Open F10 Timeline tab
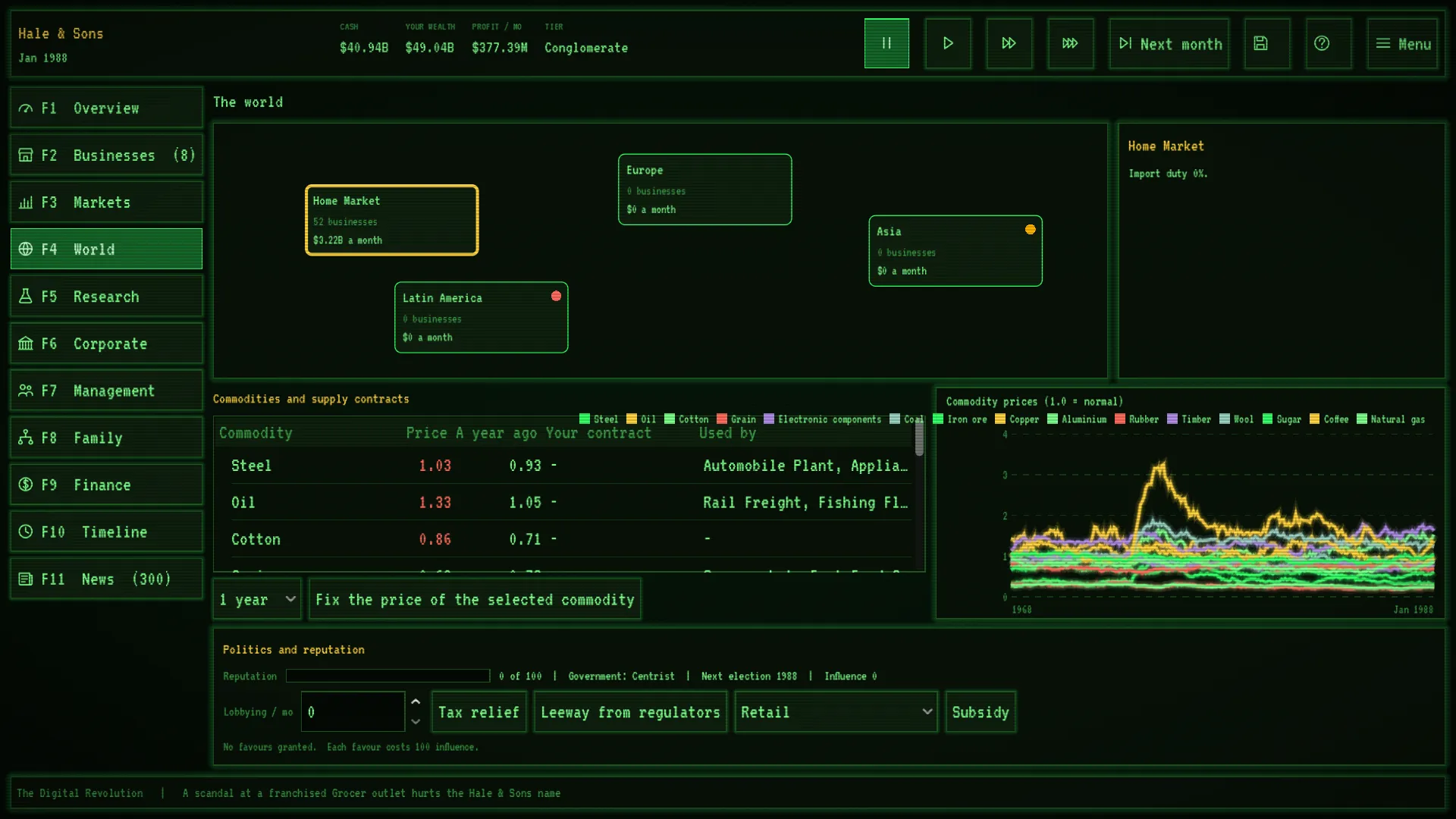1456x819 pixels. pyautogui.click(x=106, y=532)
